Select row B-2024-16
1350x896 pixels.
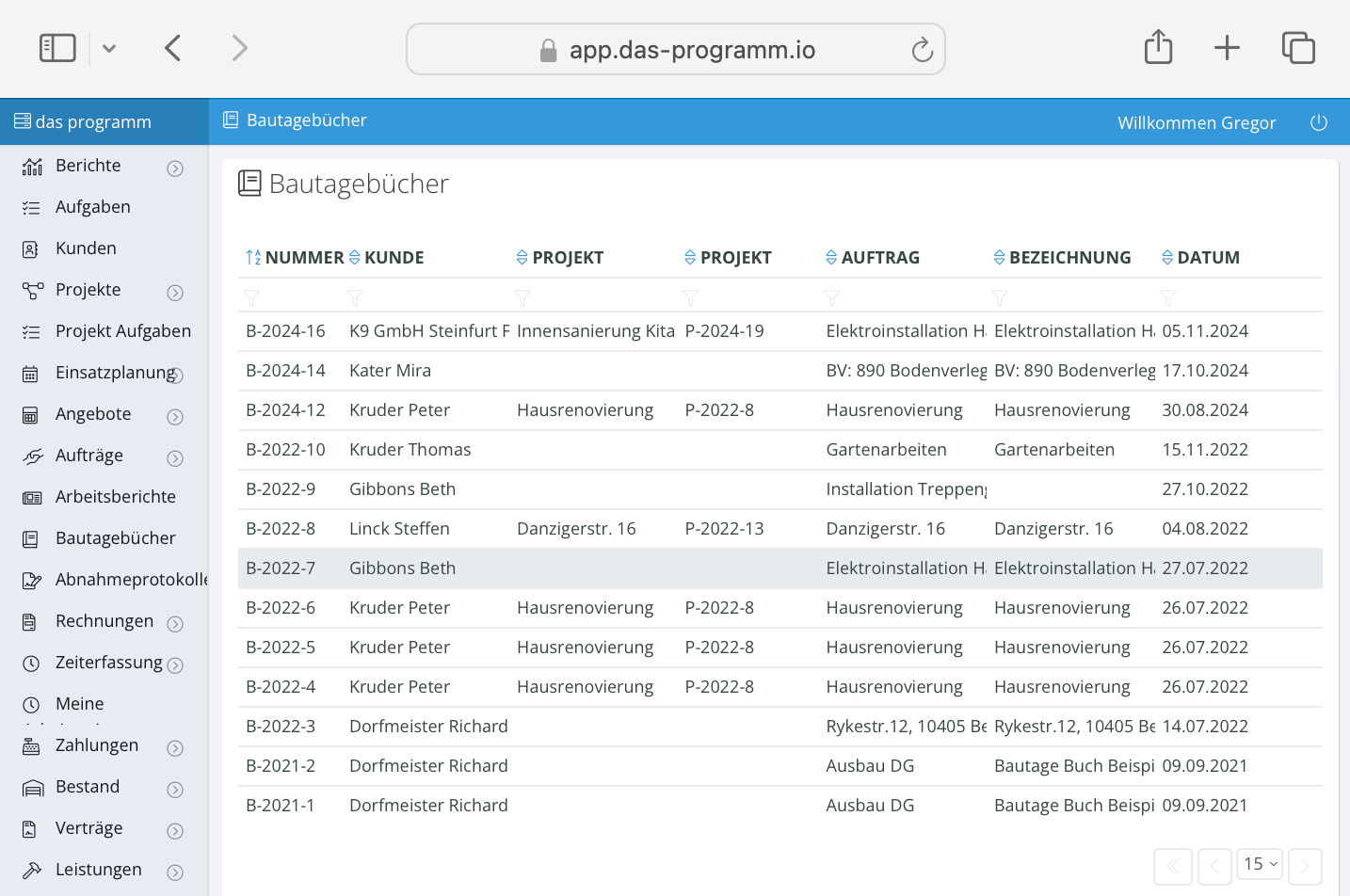click(780, 331)
